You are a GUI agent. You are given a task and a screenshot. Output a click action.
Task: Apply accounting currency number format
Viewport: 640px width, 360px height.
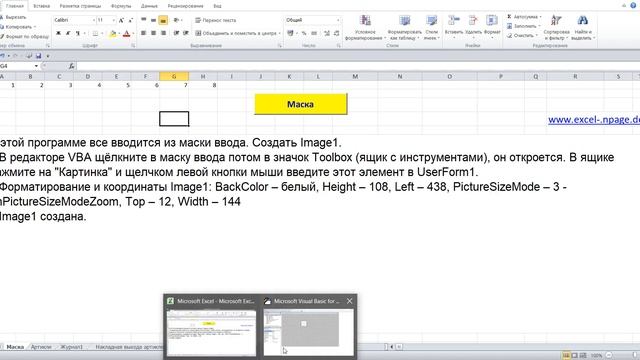pyautogui.click(x=290, y=33)
